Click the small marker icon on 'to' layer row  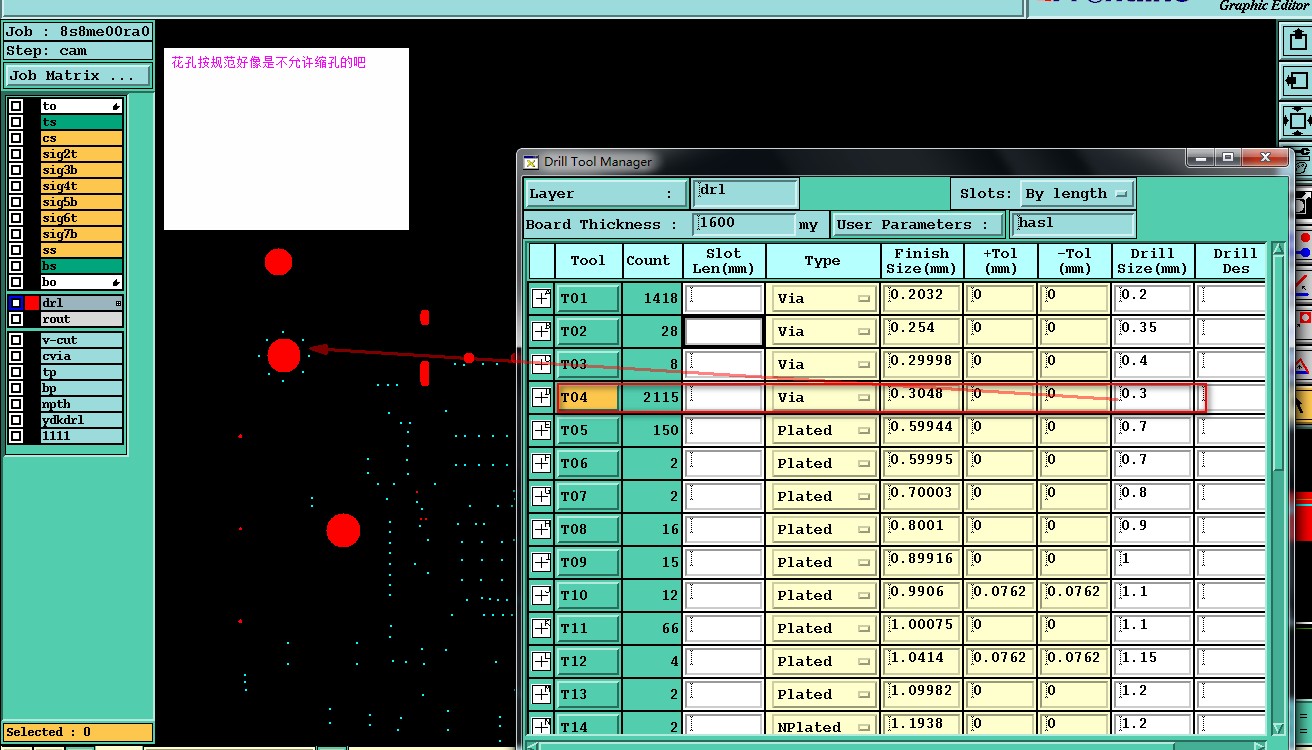click(117, 106)
